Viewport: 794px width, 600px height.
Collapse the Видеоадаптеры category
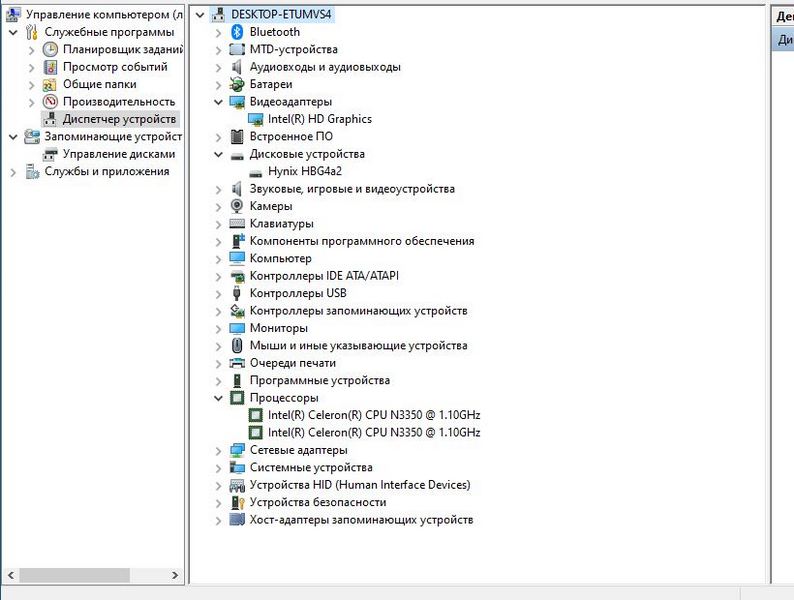[219, 102]
